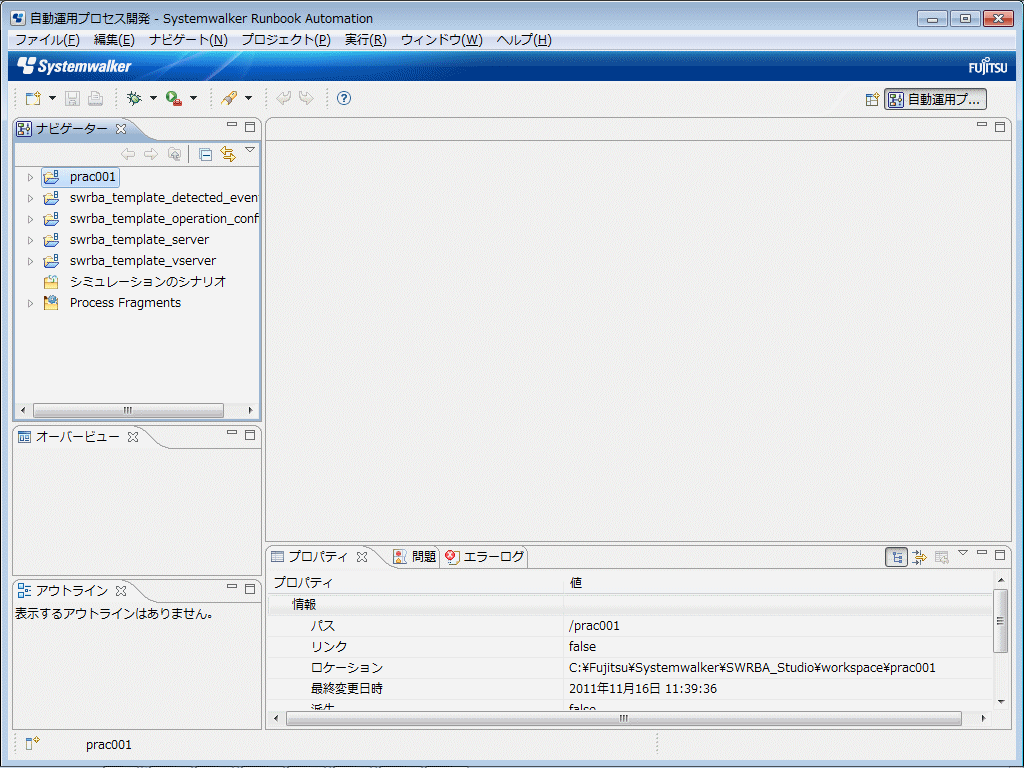Maximize the オーバービュー panel
This screenshot has height=768, width=1024.
click(x=250, y=435)
